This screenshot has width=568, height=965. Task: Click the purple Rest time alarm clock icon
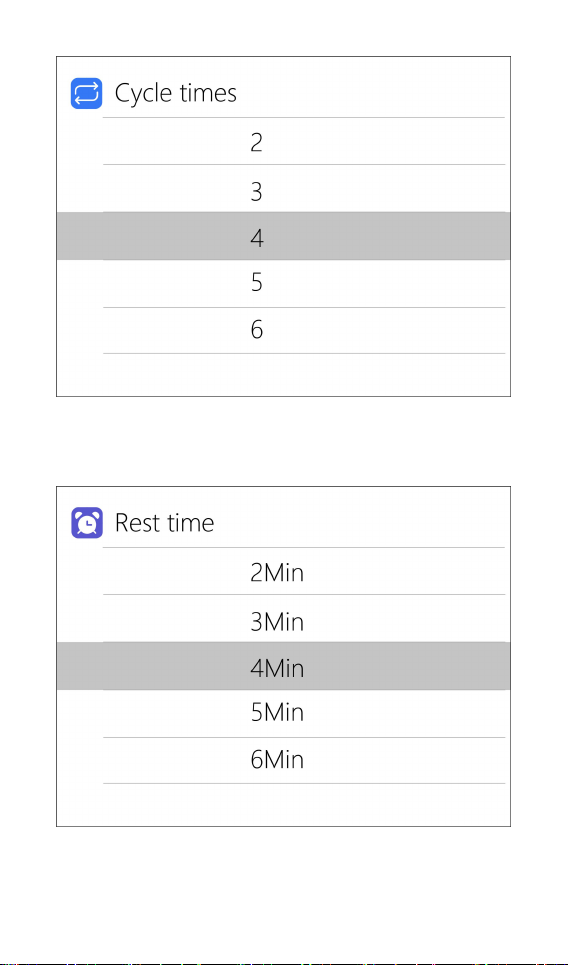point(86,523)
